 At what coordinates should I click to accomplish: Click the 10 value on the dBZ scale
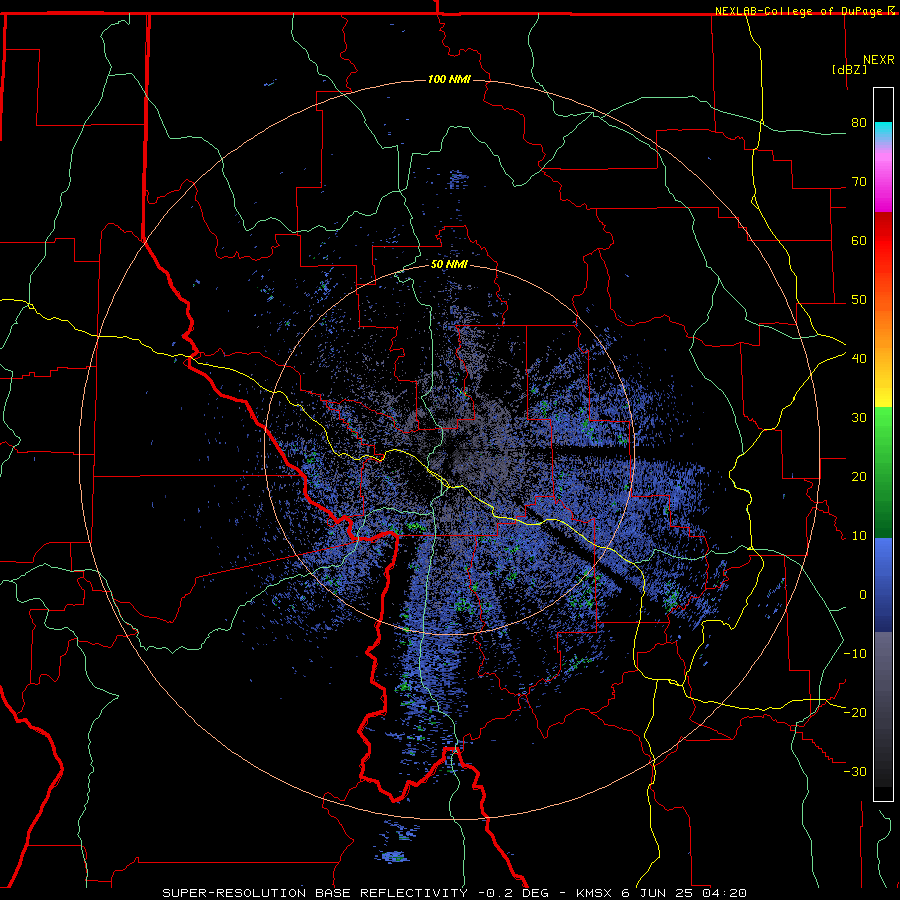(x=859, y=536)
